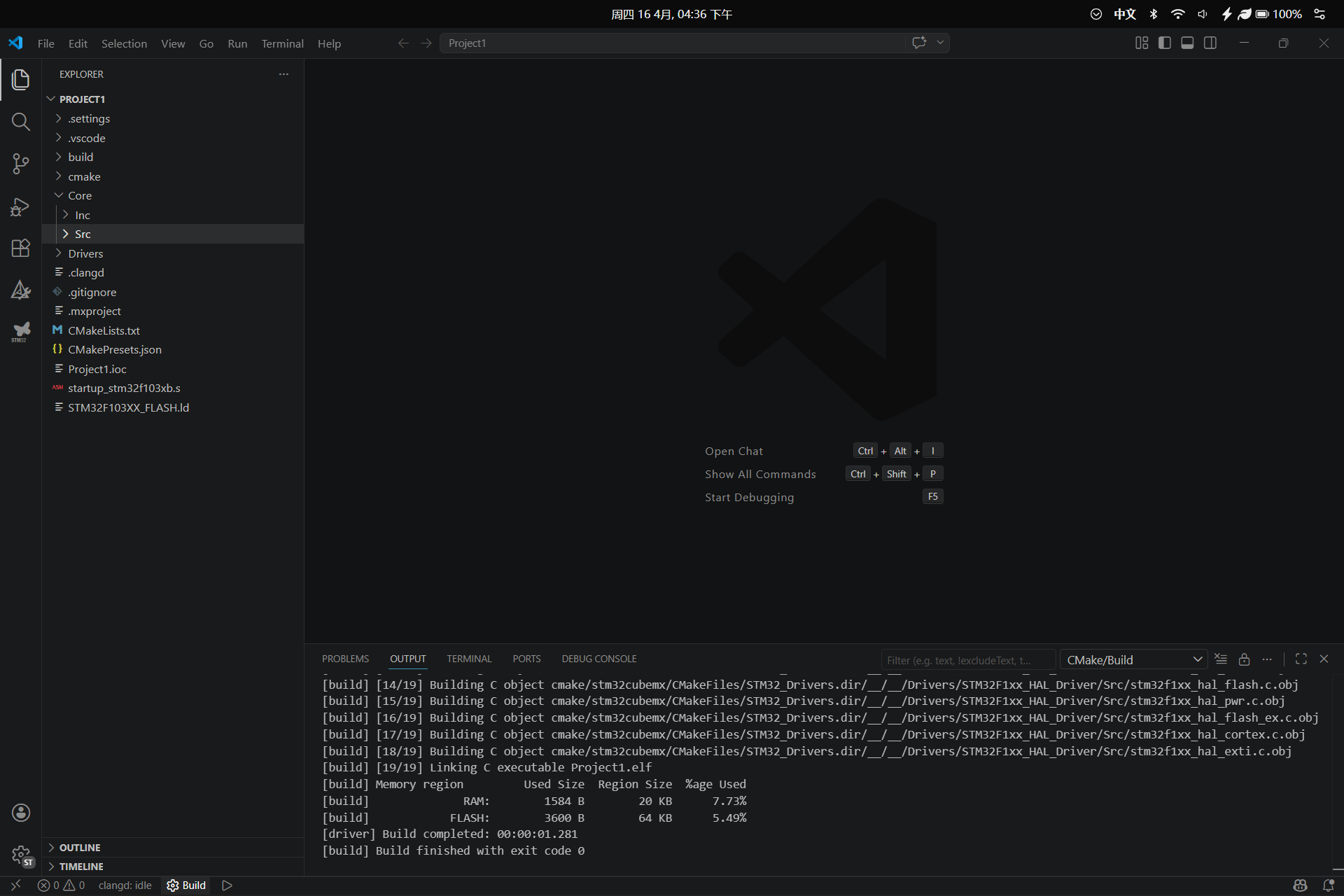Toggle Secondary Side Bar visibility
Image resolution: width=1344 pixels, height=896 pixels.
(1210, 43)
